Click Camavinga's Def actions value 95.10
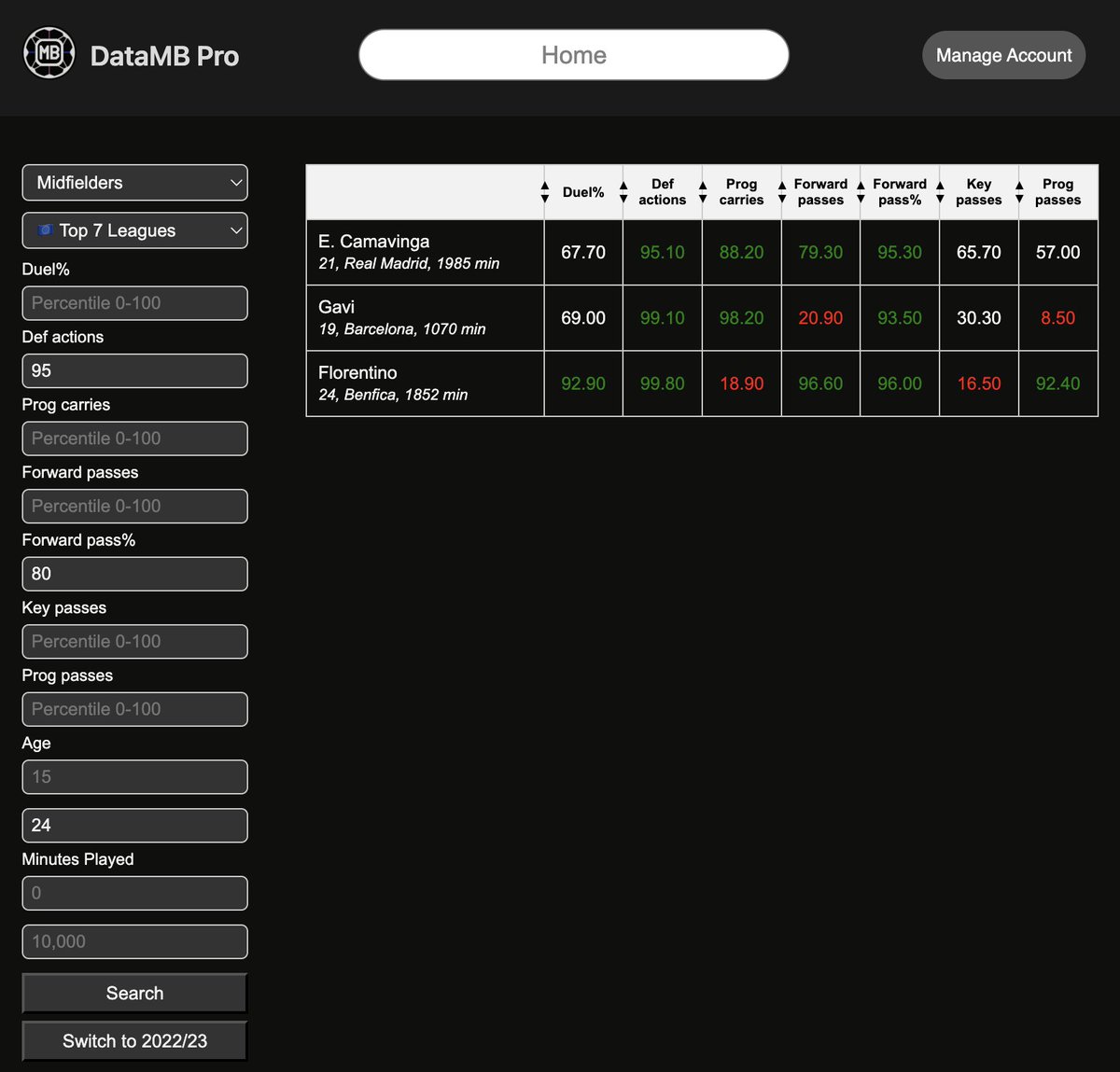 [663, 252]
